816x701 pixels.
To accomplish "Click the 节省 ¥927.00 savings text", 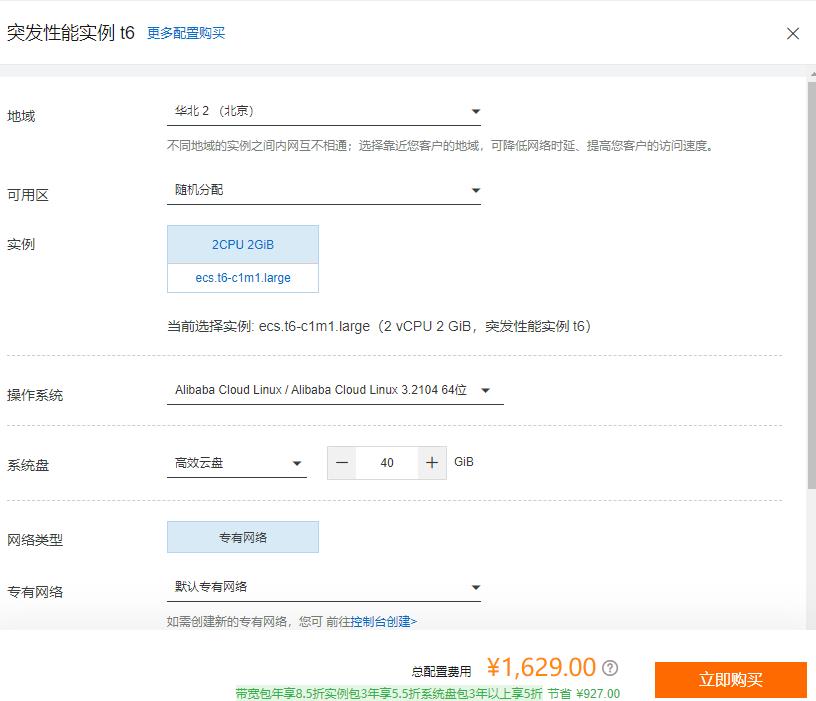I will pyautogui.click(x=583, y=694).
